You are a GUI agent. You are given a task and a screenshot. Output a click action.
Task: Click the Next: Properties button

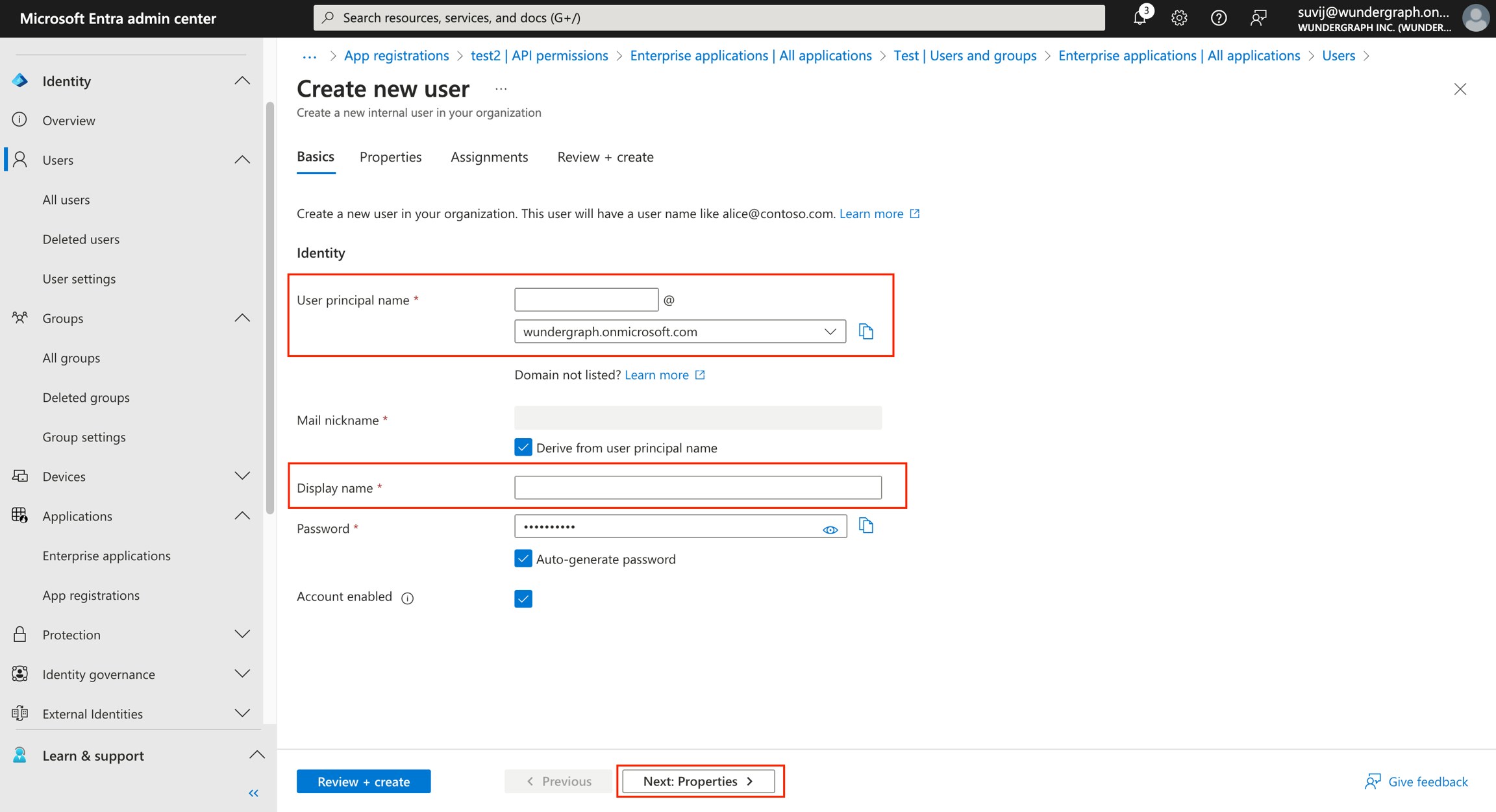[x=699, y=781]
